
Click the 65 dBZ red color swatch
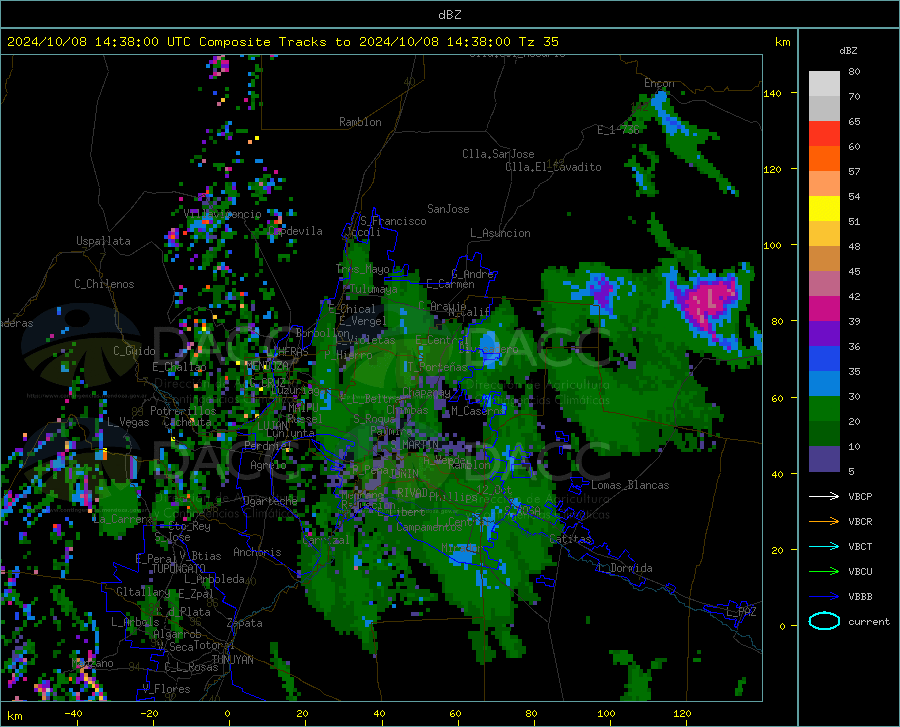[x=824, y=134]
